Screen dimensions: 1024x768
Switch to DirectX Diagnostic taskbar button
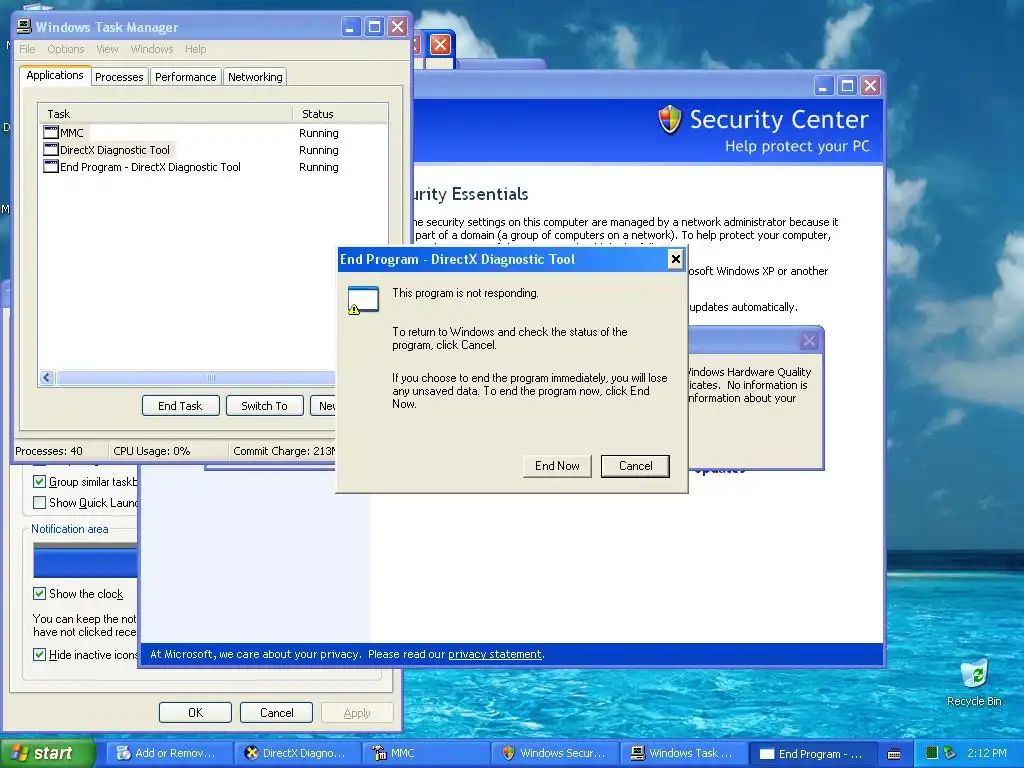[x=297, y=753]
